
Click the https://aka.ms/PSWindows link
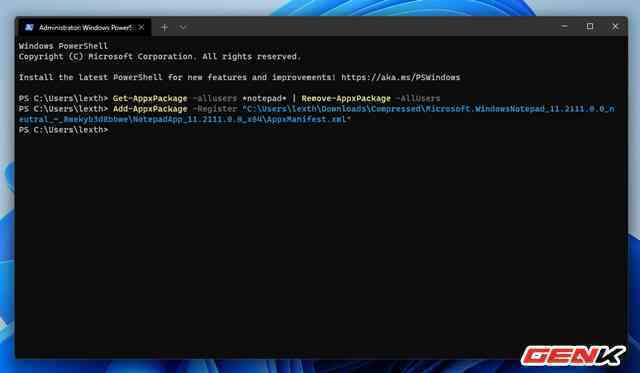400,77
